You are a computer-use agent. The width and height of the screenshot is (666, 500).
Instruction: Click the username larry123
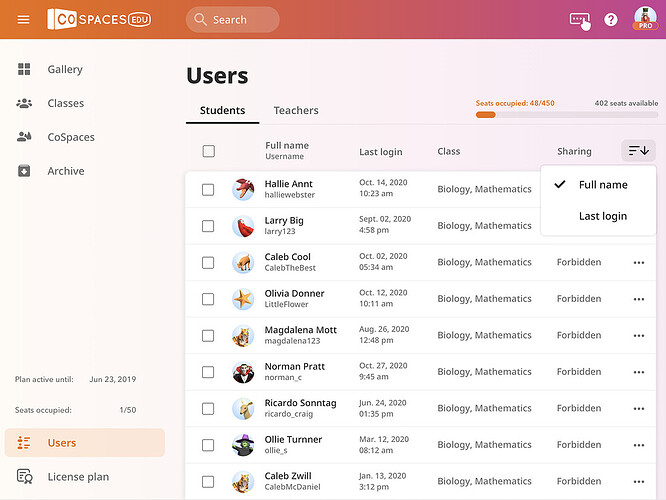click(279, 232)
